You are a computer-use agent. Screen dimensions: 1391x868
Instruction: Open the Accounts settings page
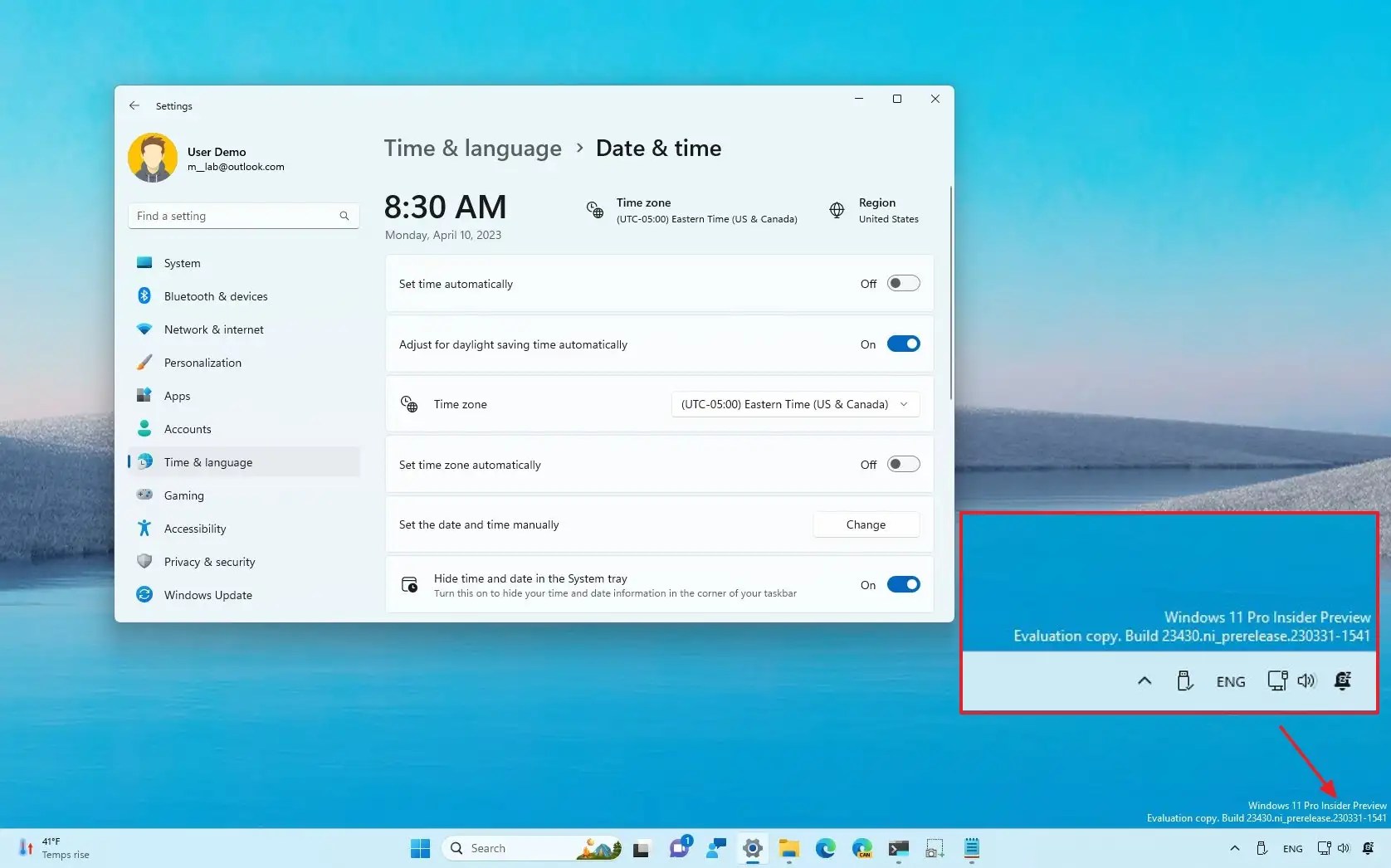tap(186, 429)
